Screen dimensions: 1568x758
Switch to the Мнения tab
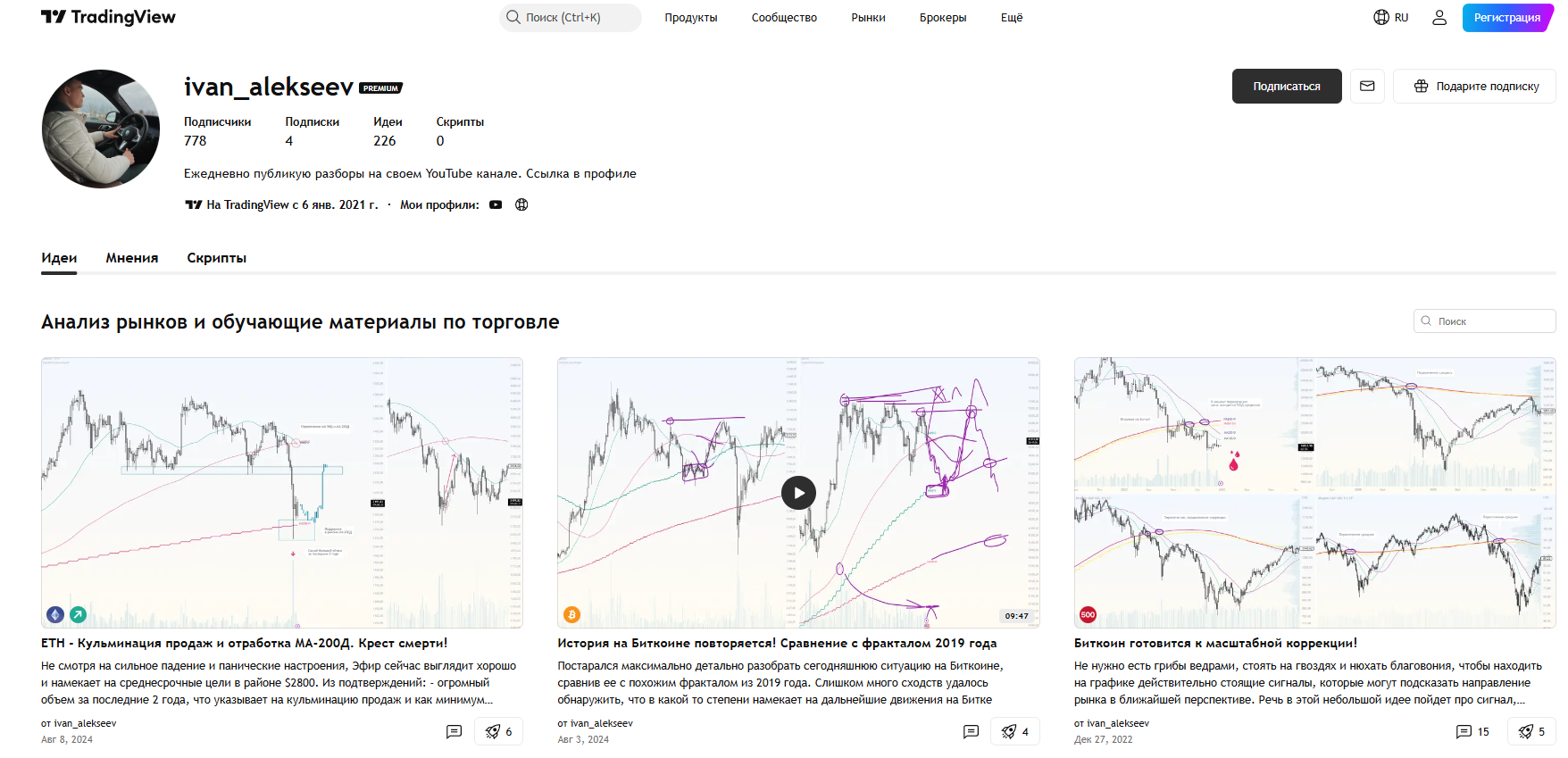coord(131,257)
